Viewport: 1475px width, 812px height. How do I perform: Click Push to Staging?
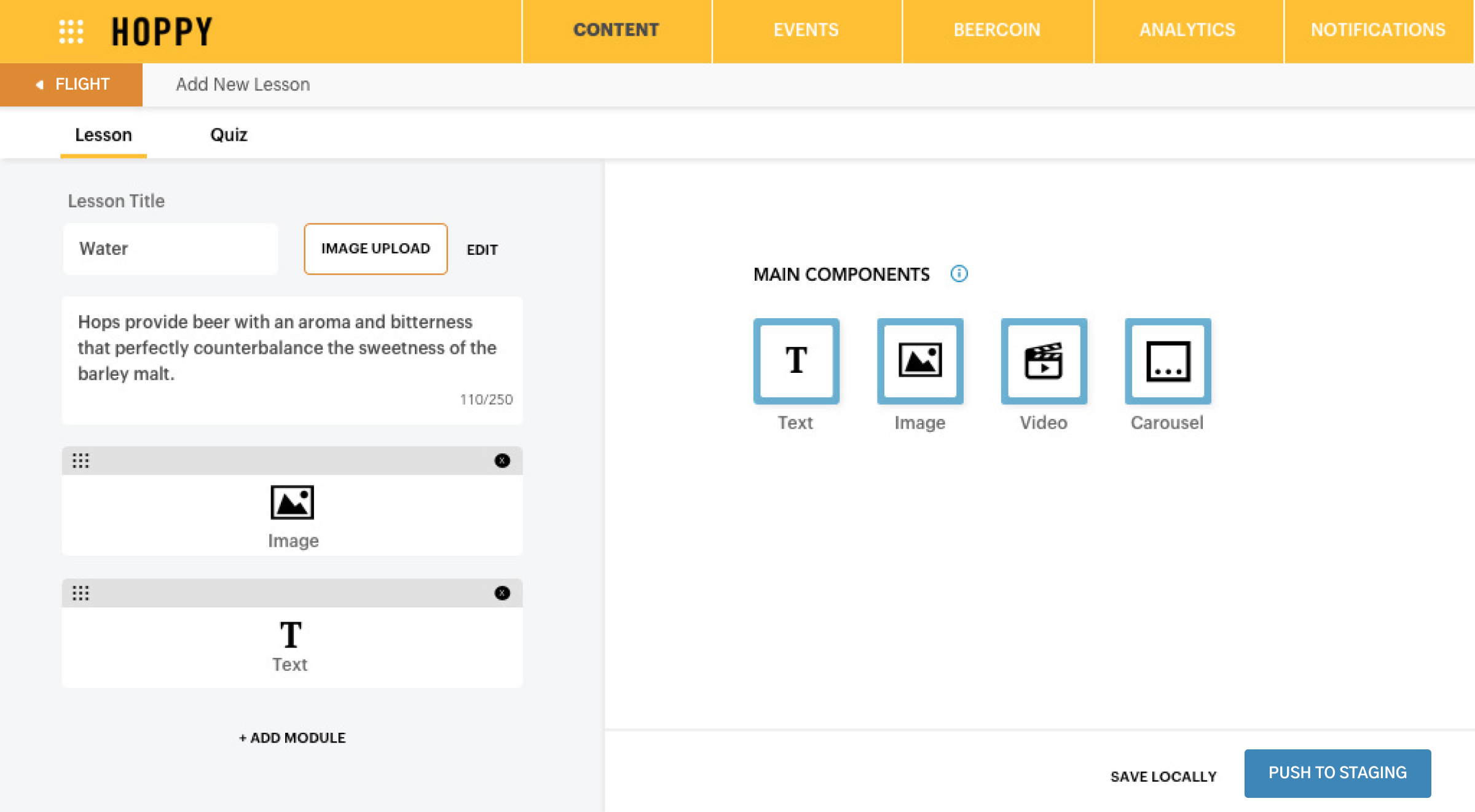click(x=1337, y=773)
